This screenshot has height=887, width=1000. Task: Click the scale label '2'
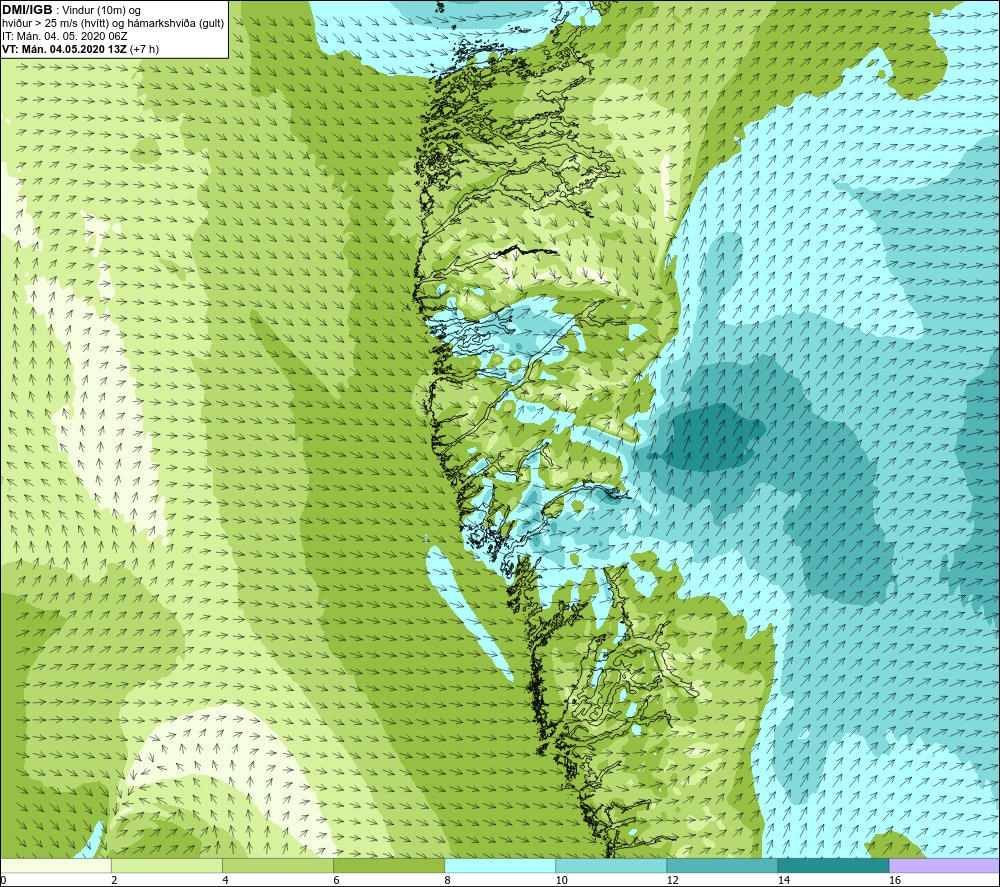(114, 880)
